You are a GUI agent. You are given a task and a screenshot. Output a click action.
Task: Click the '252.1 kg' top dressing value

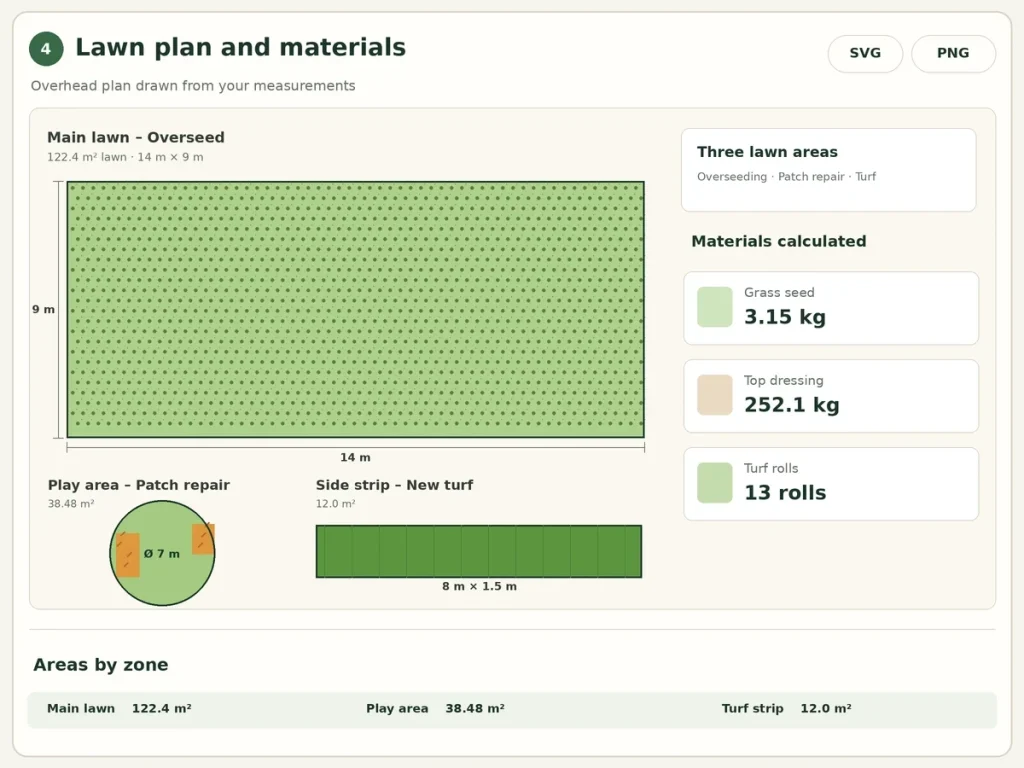[792, 405]
